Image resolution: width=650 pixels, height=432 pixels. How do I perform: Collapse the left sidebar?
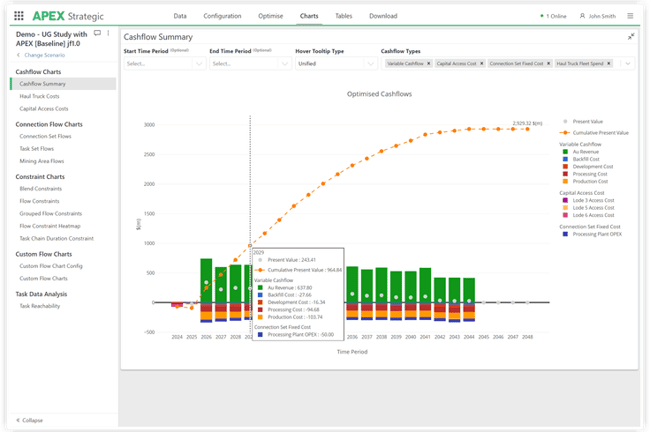point(29,419)
